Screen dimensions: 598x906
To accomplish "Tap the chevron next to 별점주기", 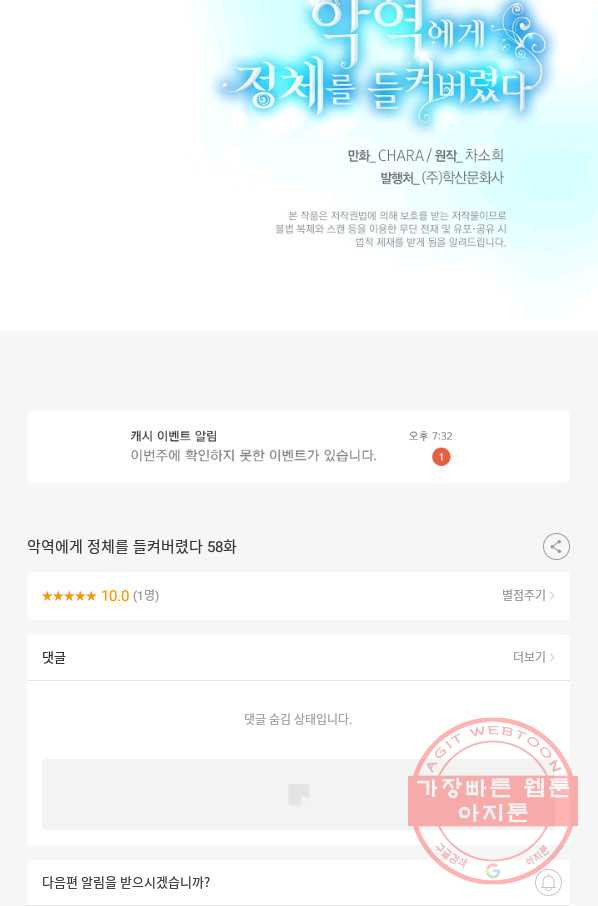I will point(552,595).
